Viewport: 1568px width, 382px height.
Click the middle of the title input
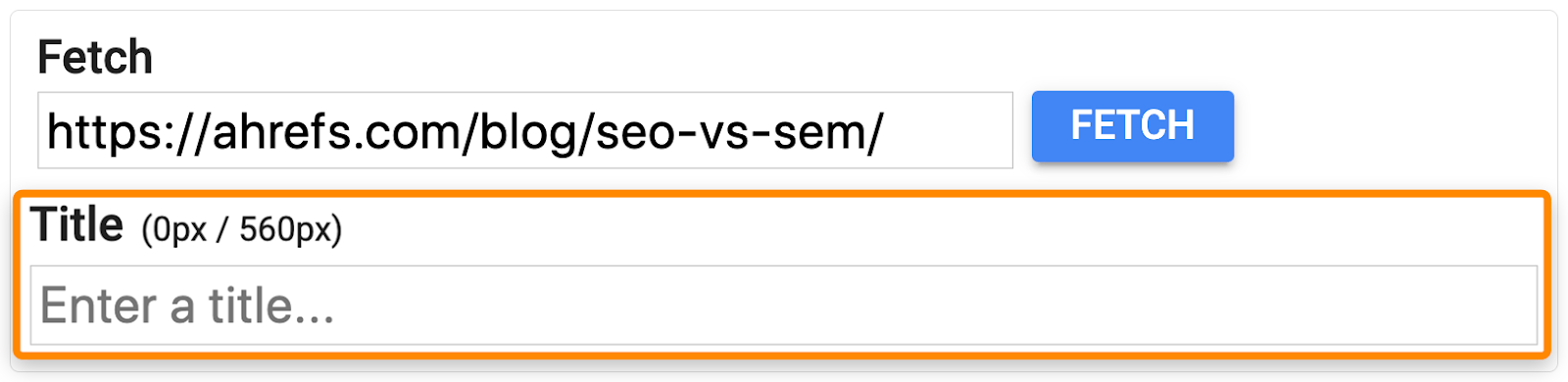click(x=784, y=305)
